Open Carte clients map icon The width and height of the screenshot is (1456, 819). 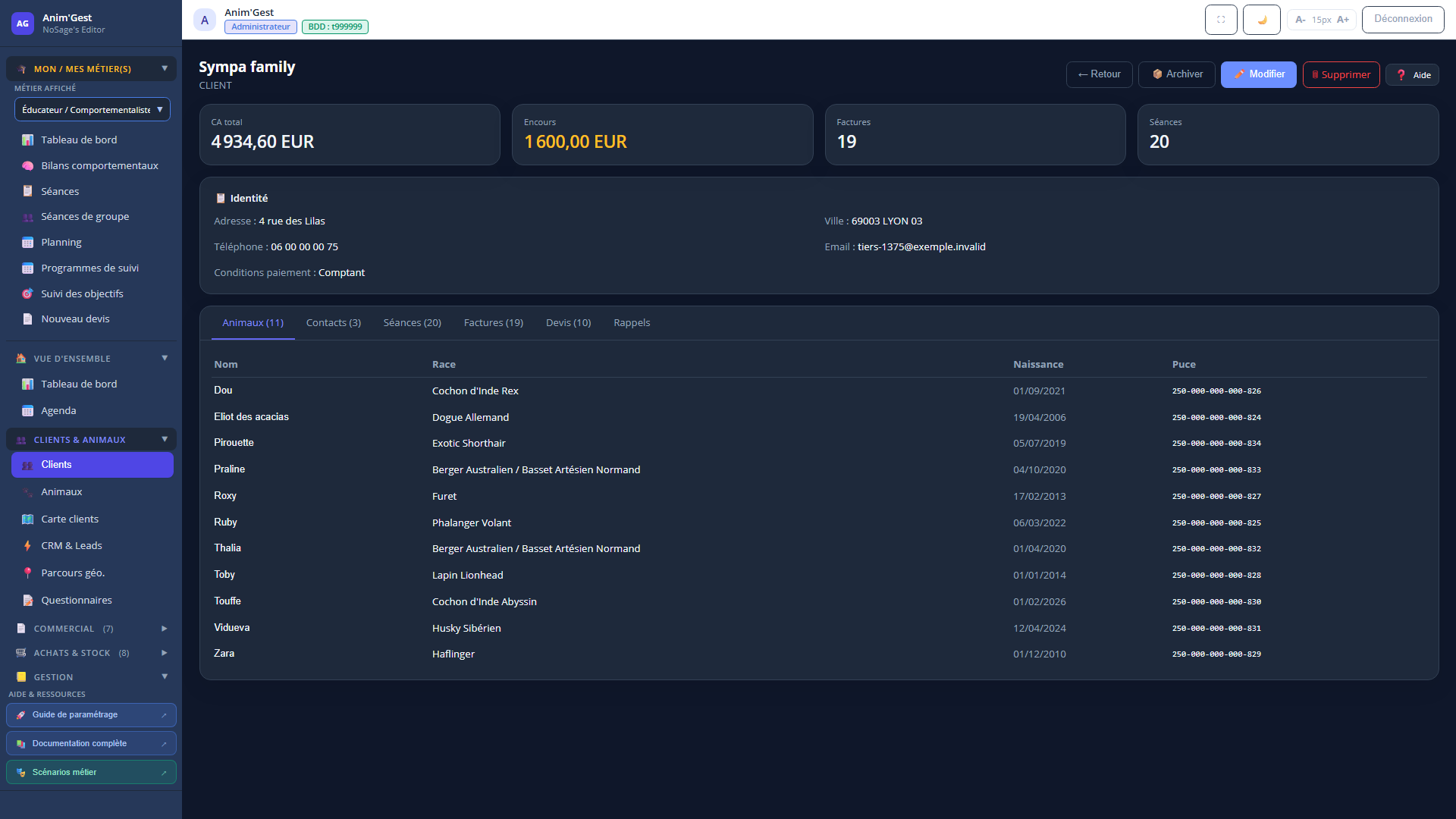[x=28, y=519]
